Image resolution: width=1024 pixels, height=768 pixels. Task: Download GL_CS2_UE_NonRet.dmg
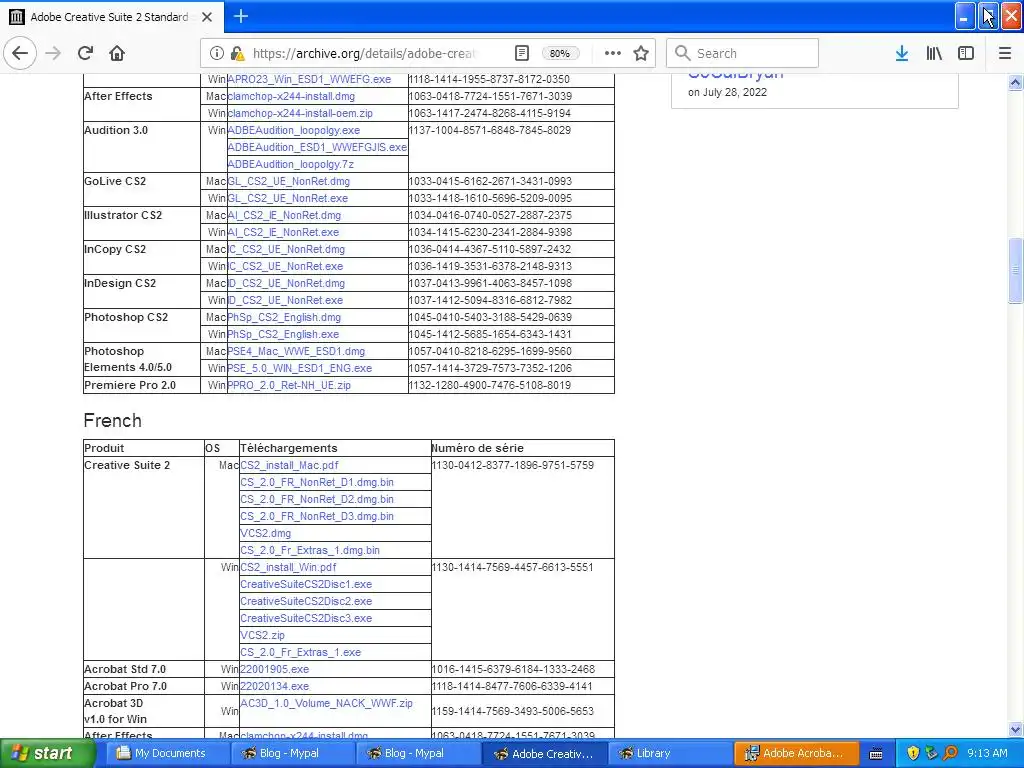tap(289, 181)
